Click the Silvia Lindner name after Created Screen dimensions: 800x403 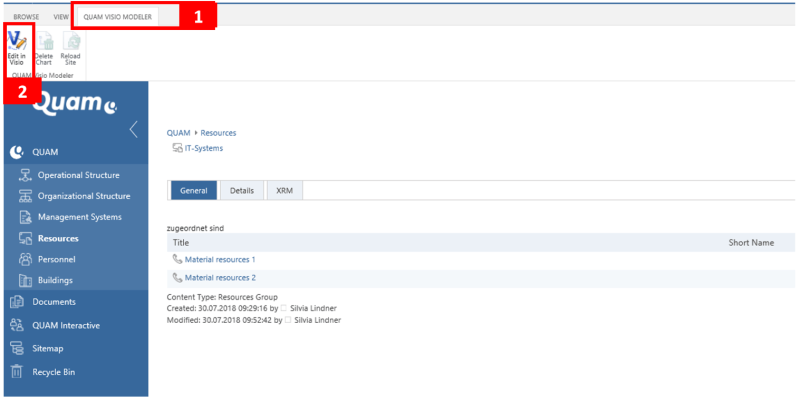(x=313, y=309)
